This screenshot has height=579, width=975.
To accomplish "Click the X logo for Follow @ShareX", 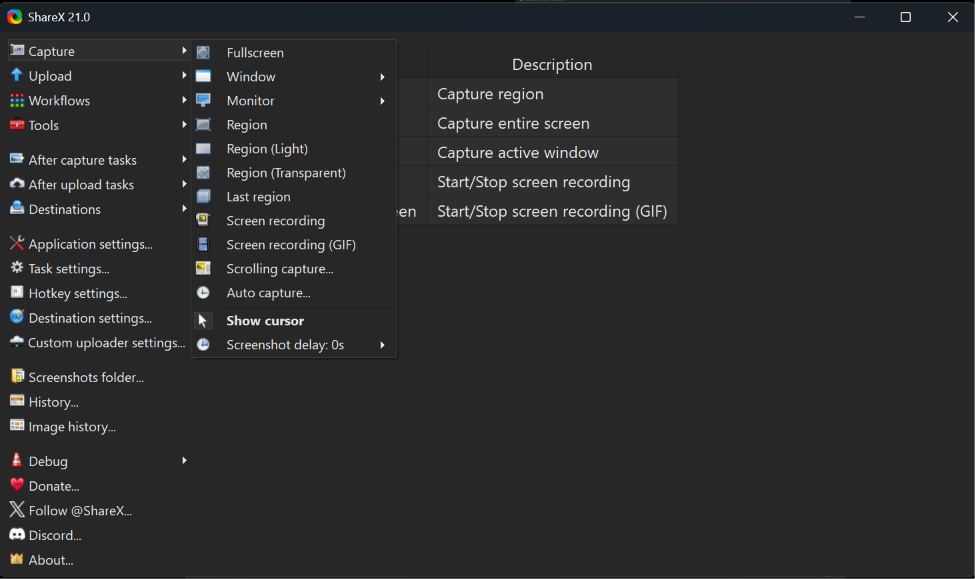I will [x=17, y=510].
